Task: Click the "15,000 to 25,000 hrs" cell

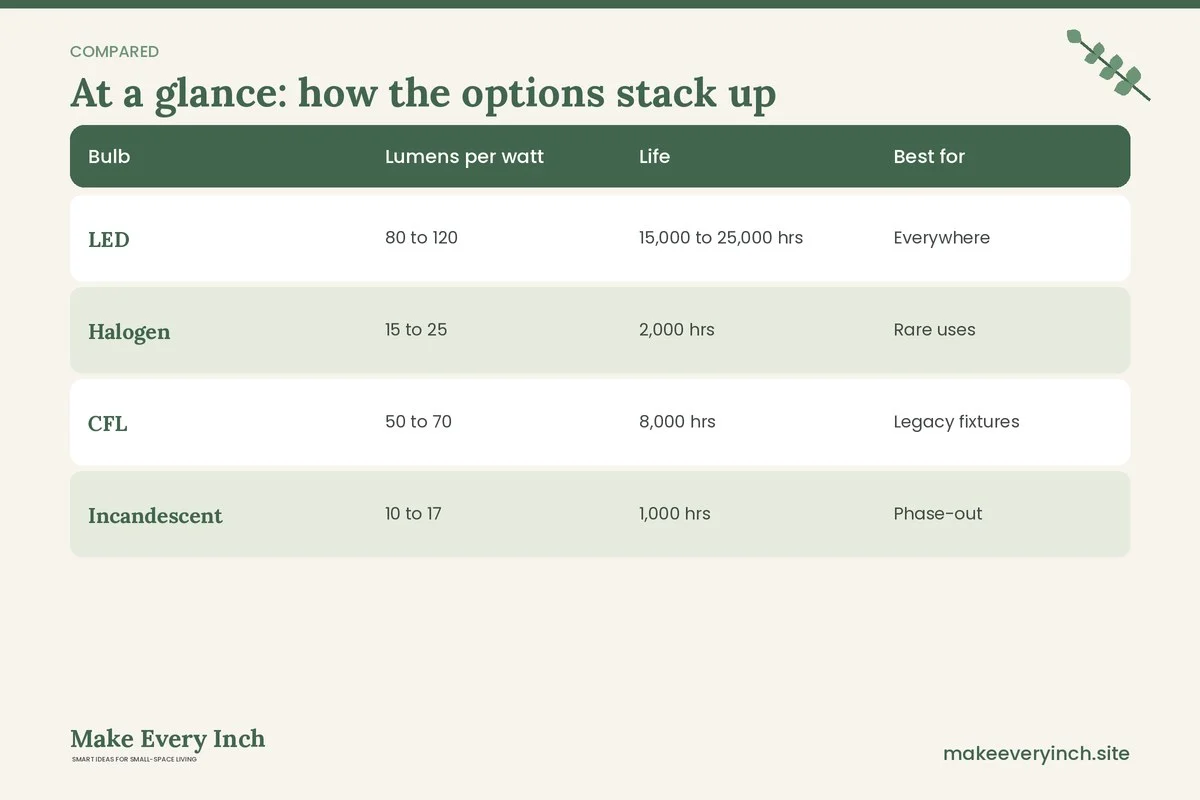Action: point(721,238)
